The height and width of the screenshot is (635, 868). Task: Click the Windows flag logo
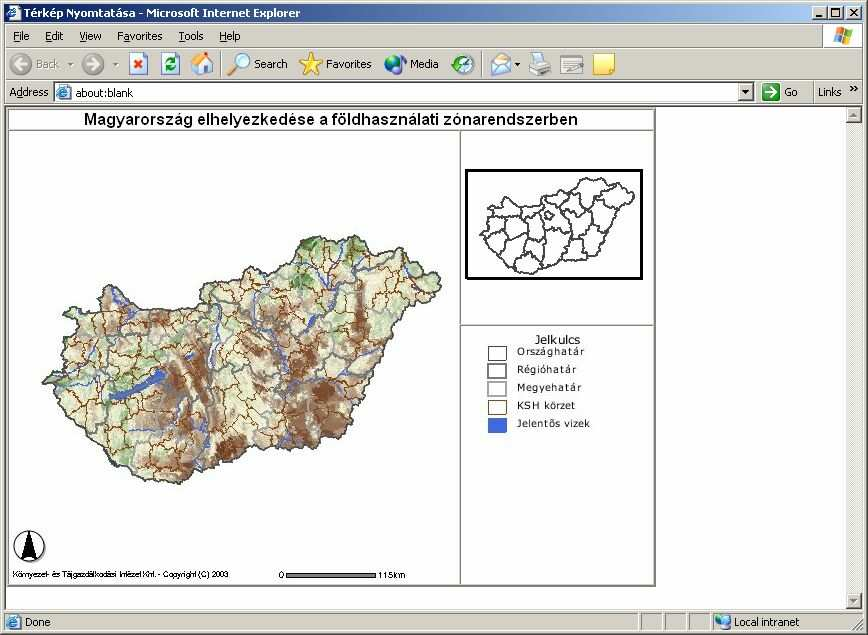pos(843,35)
